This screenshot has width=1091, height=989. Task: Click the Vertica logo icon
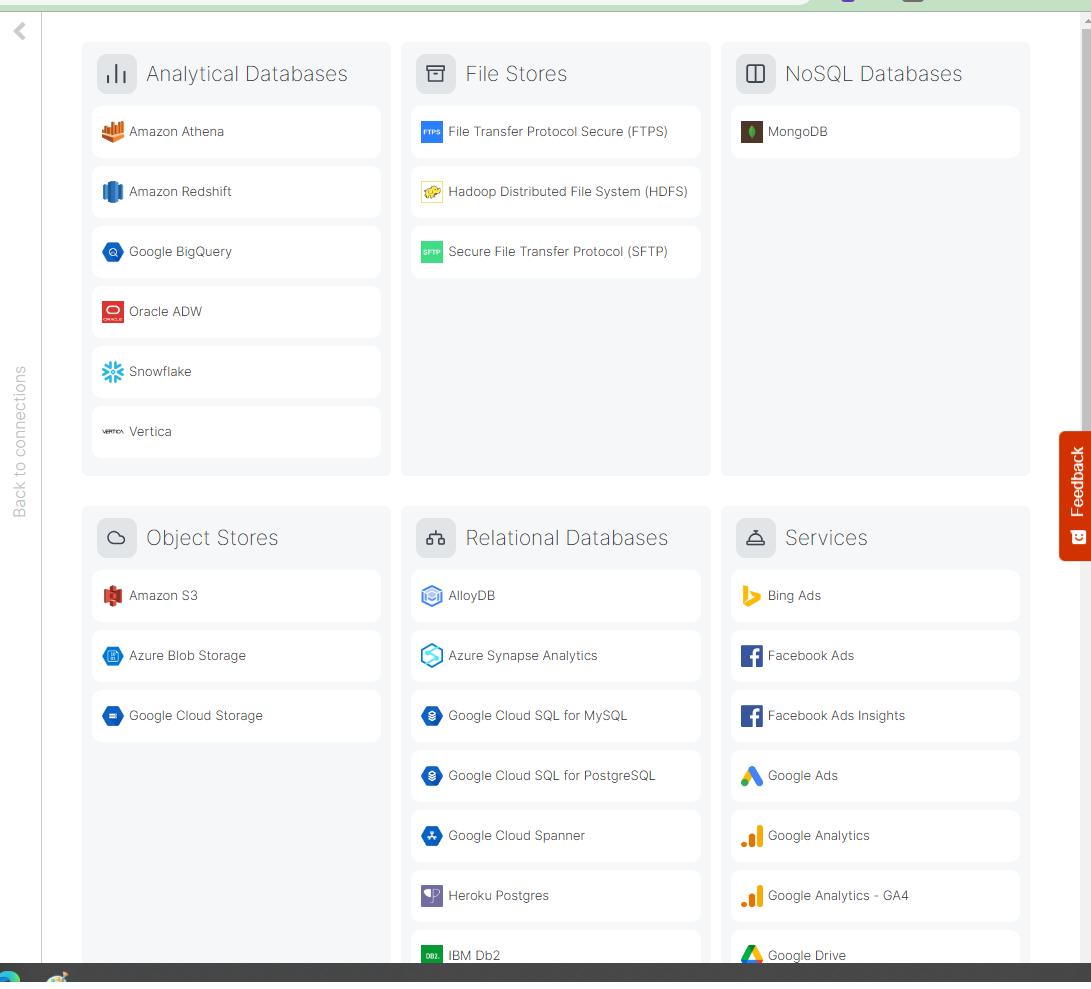click(x=113, y=432)
